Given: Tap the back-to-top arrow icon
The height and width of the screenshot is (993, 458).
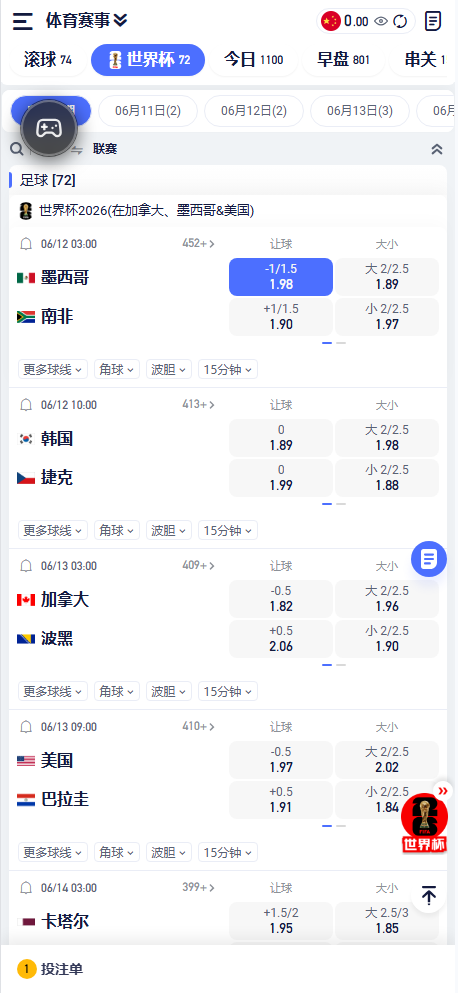Looking at the screenshot, I should click(x=429, y=895).
